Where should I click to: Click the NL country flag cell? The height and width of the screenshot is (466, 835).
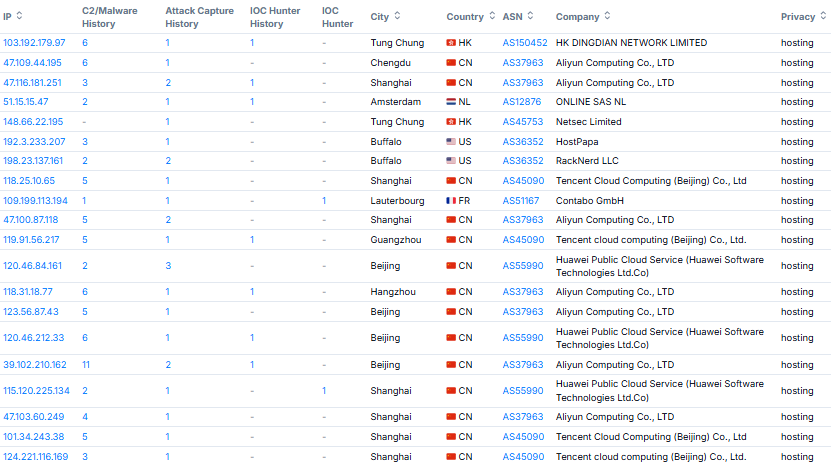[458, 102]
